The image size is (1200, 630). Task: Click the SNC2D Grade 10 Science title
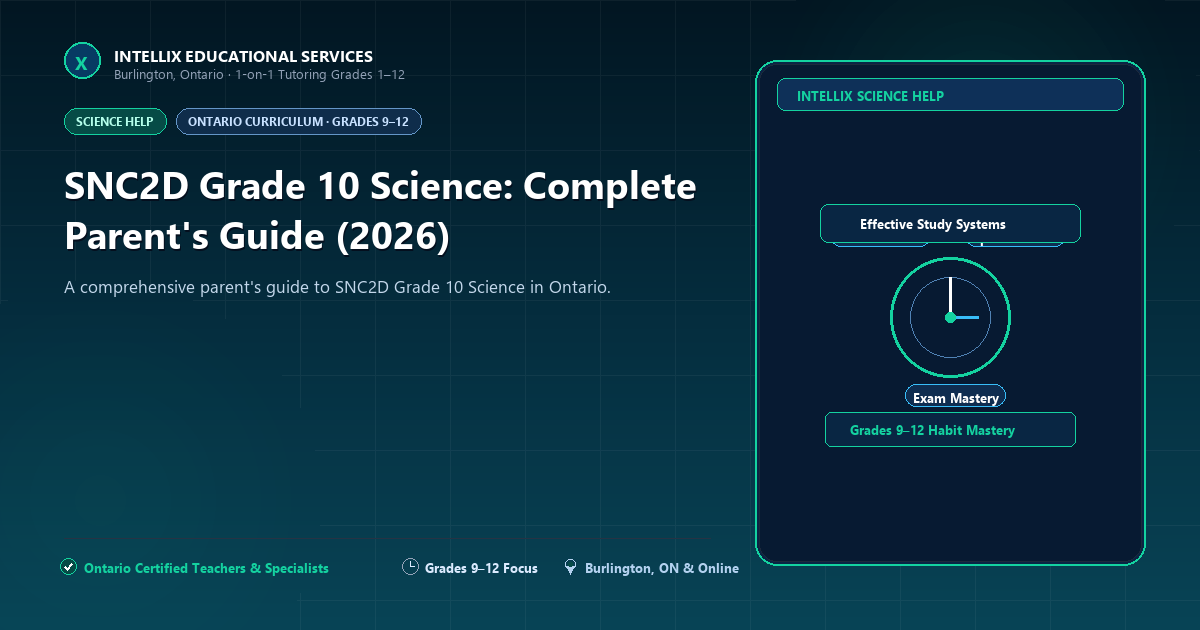380,212
